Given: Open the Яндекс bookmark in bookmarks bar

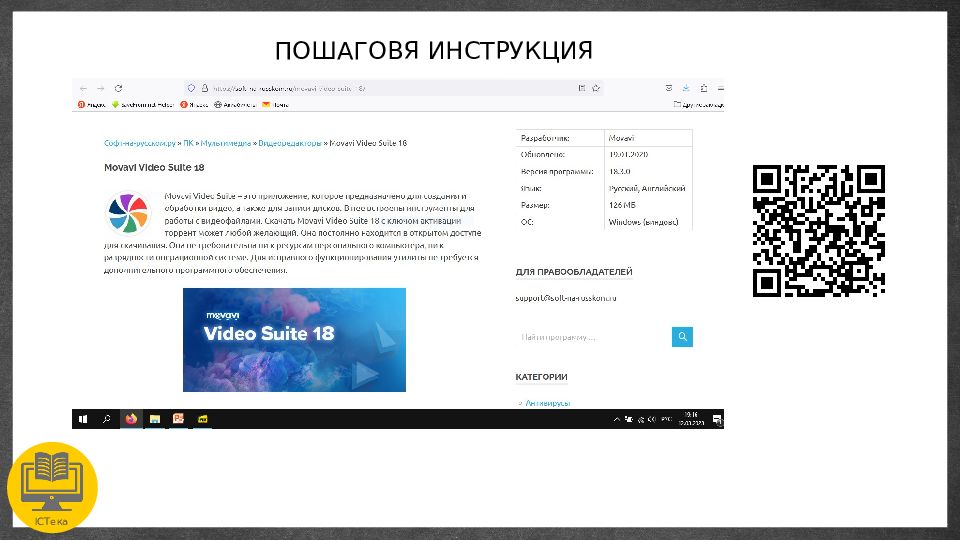Looking at the screenshot, I should 92,104.
